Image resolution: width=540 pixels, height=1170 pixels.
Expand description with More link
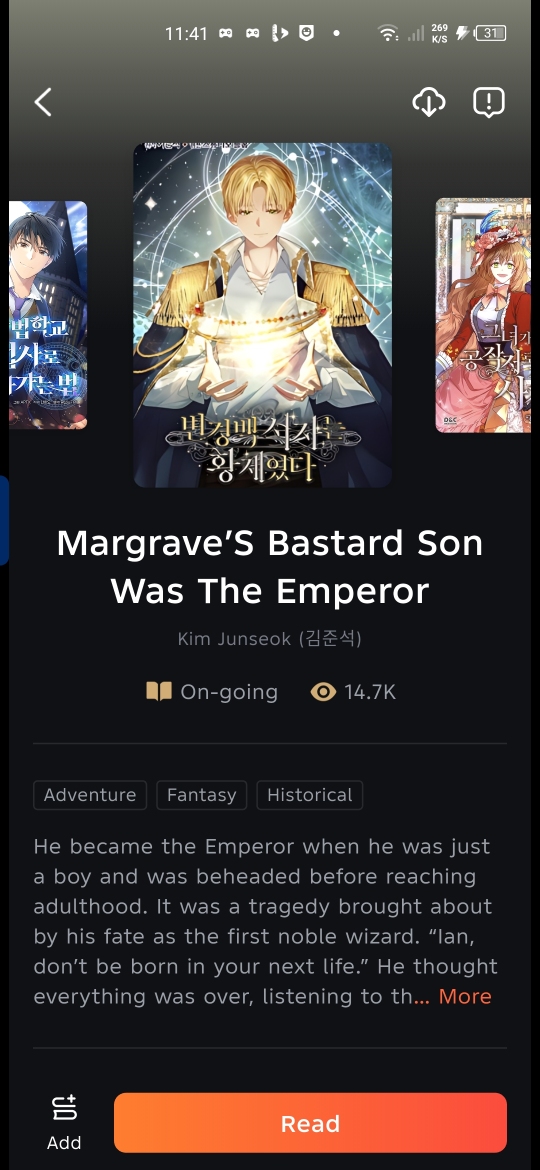[x=465, y=996]
